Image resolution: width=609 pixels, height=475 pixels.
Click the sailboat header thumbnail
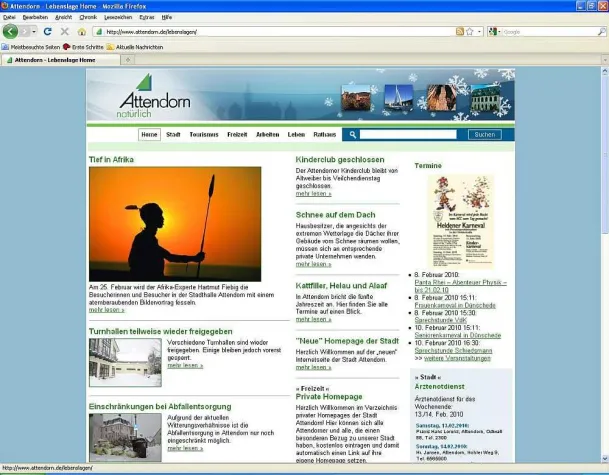(398, 97)
